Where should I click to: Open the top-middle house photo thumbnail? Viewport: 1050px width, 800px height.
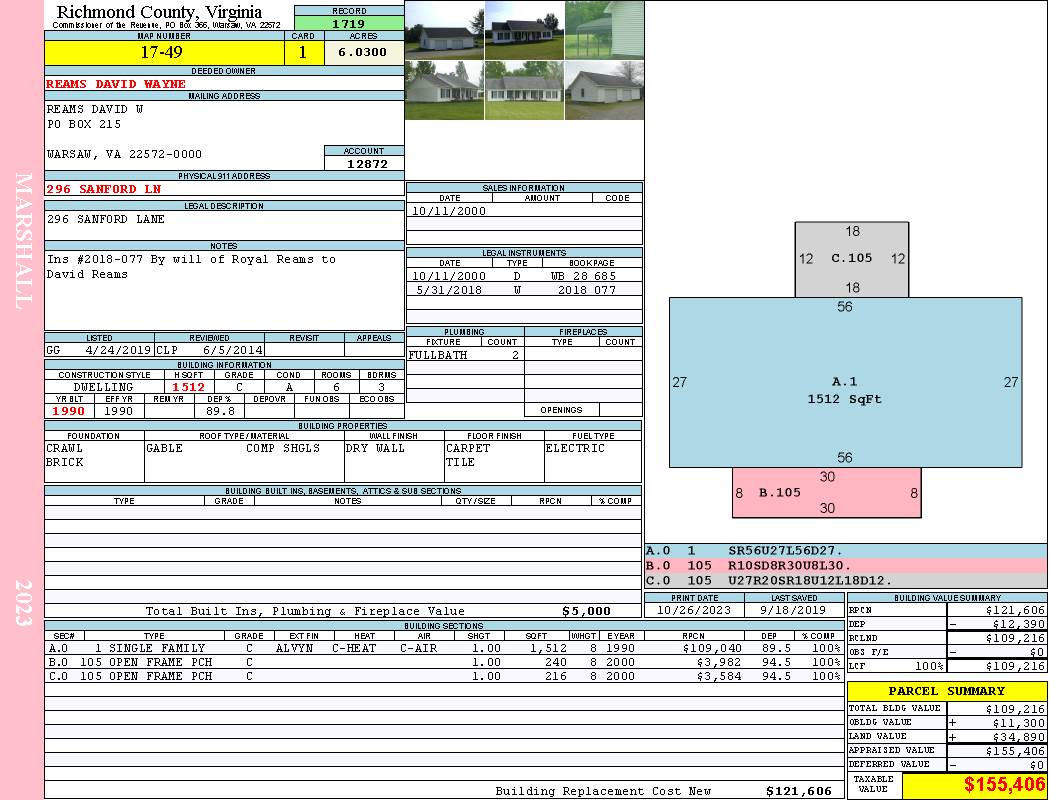(524, 30)
